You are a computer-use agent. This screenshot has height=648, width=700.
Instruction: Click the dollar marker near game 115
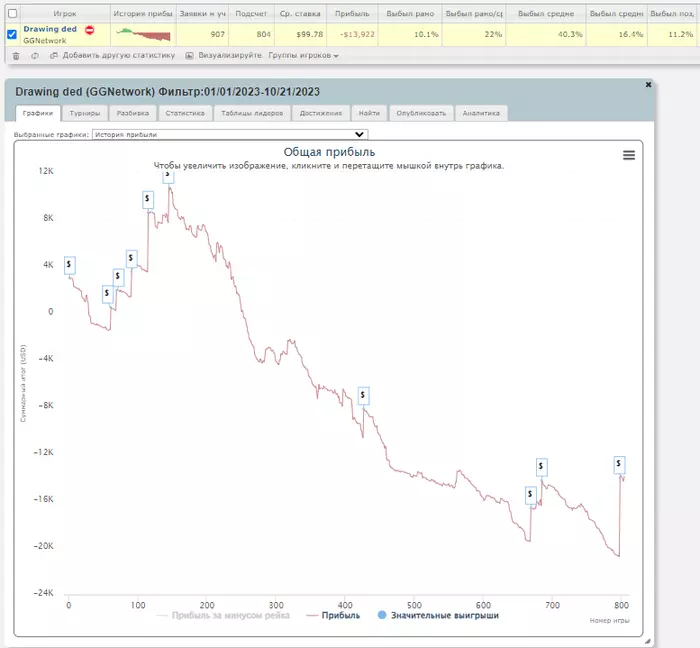click(x=148, y=199)
